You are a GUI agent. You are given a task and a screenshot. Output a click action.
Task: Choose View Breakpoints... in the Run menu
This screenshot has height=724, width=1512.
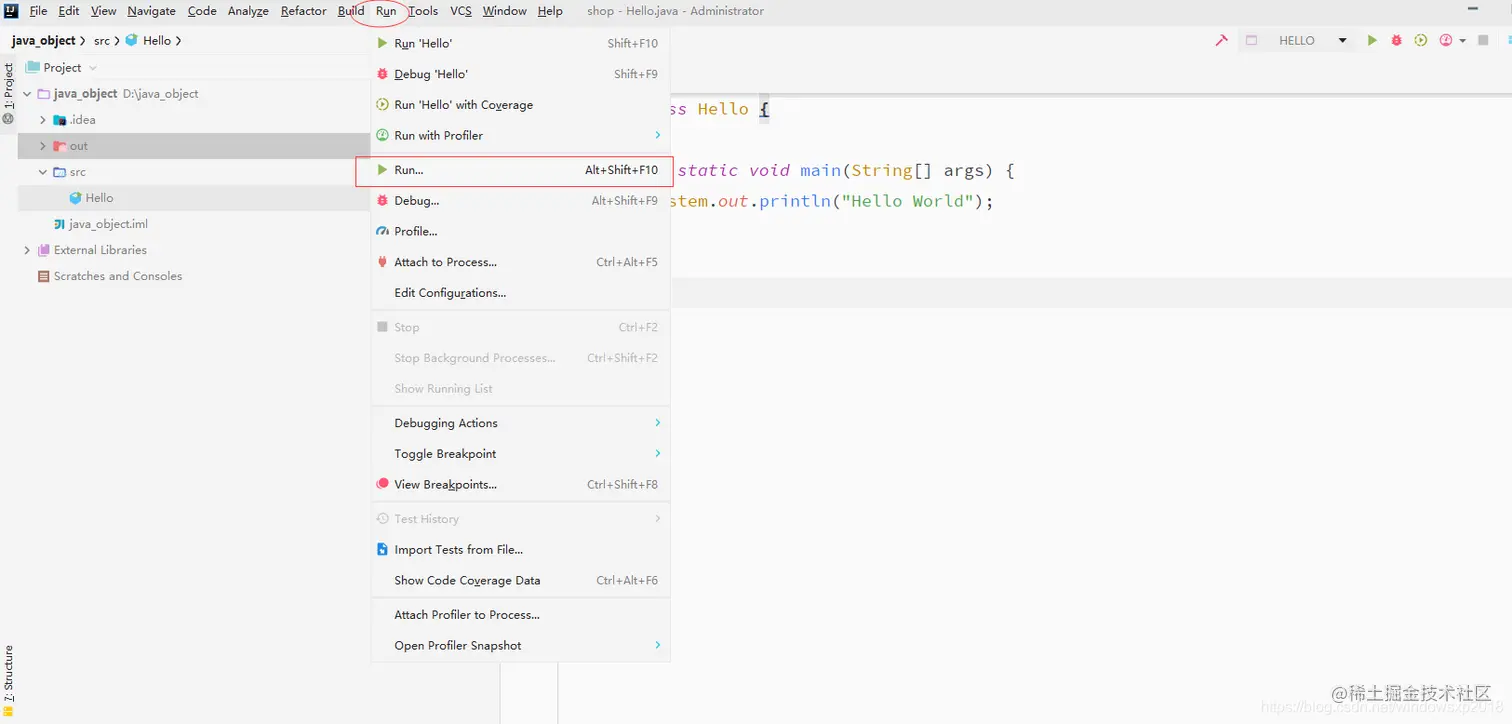click(x=520, y=484)
